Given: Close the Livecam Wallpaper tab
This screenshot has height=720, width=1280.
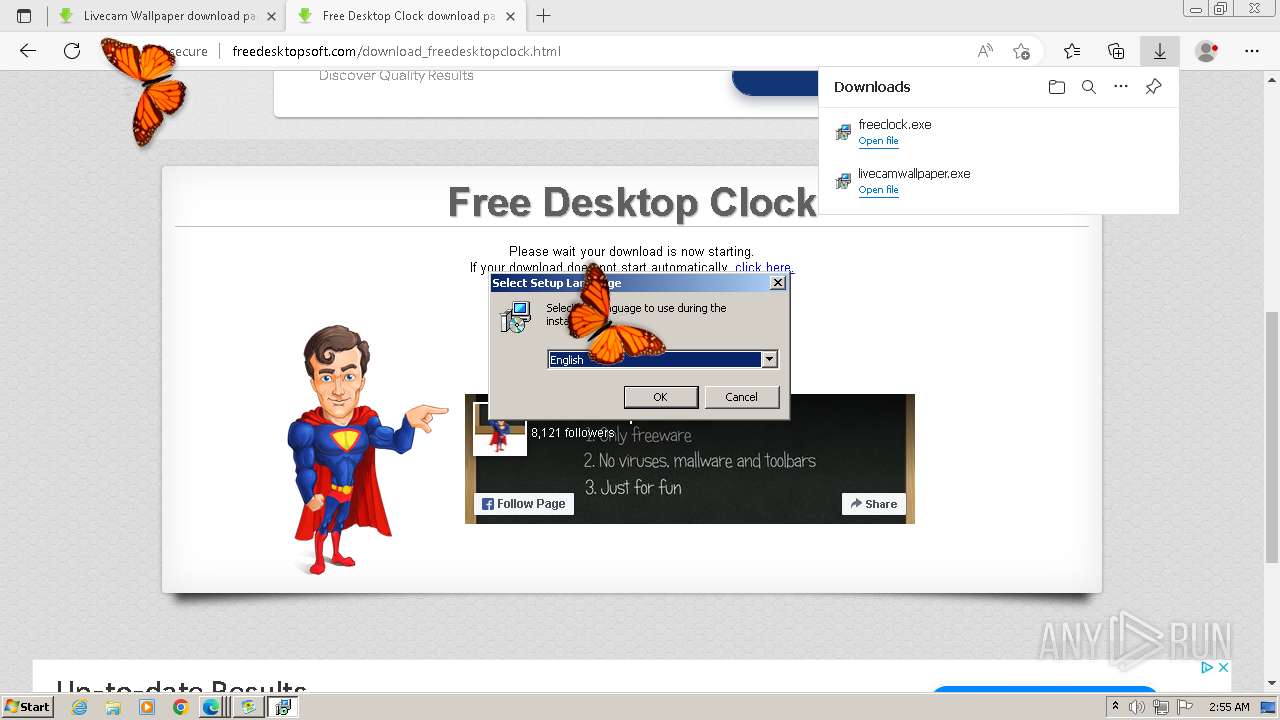Looking at the screenshot, I should point(271,16).
